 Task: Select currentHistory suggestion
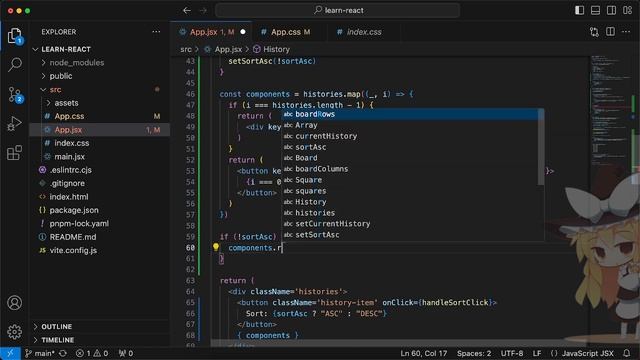(x=410, y=136)
